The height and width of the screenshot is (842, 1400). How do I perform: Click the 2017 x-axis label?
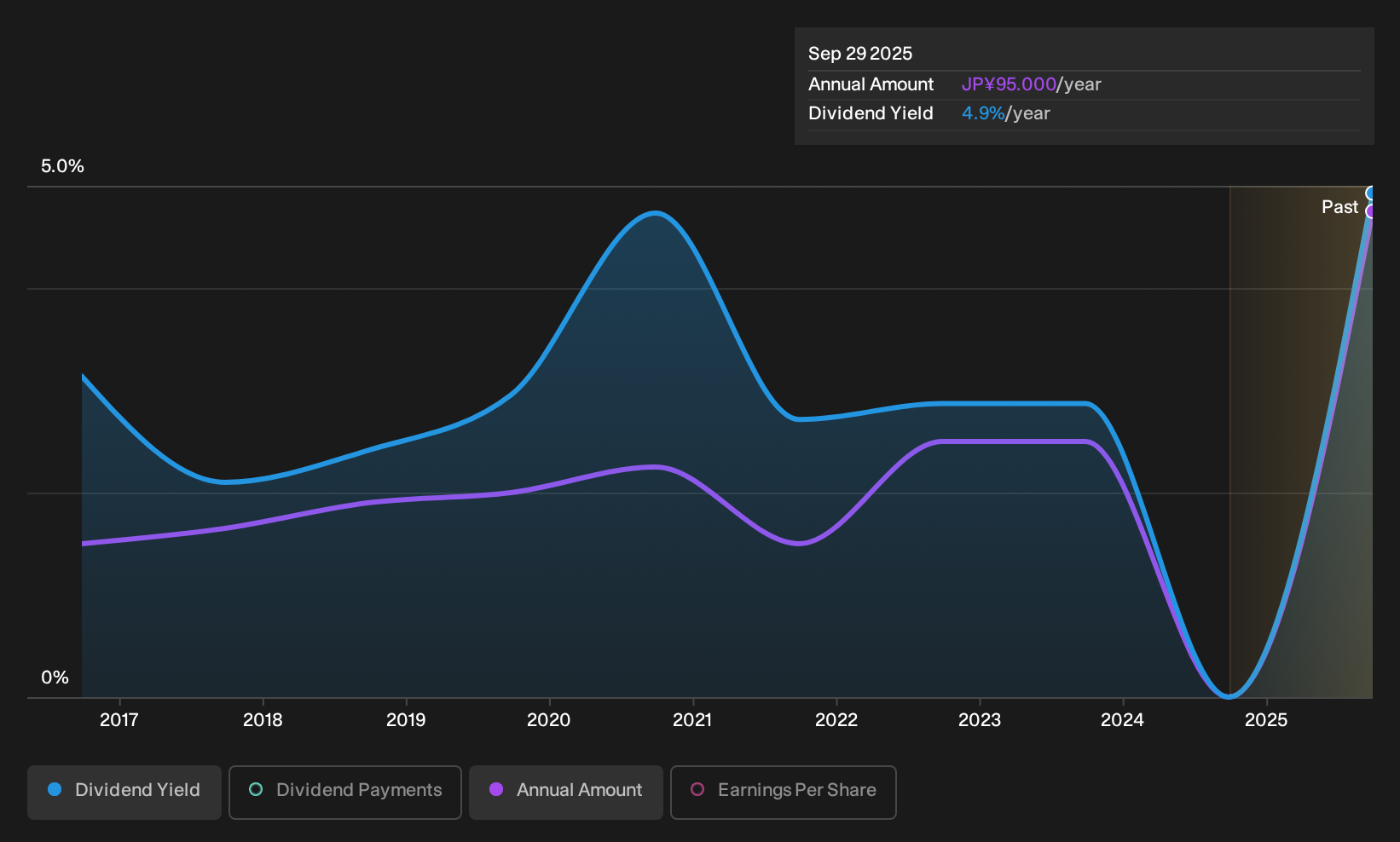tap(119, 720)
